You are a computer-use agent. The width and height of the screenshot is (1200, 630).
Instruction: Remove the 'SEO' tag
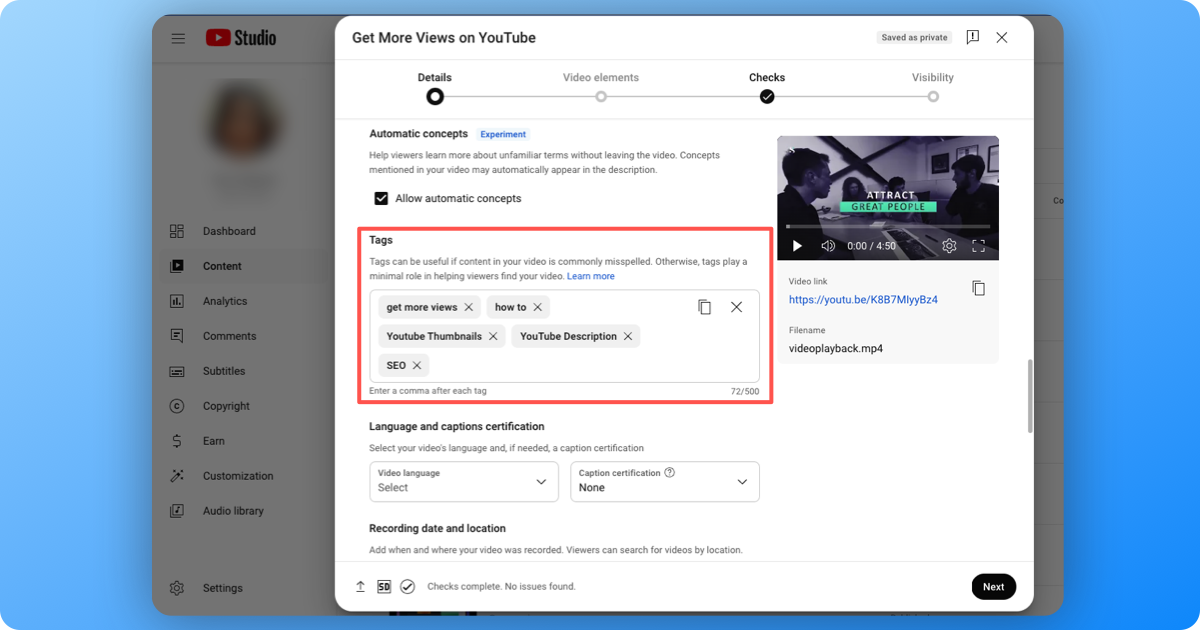(x=417, y=365)
